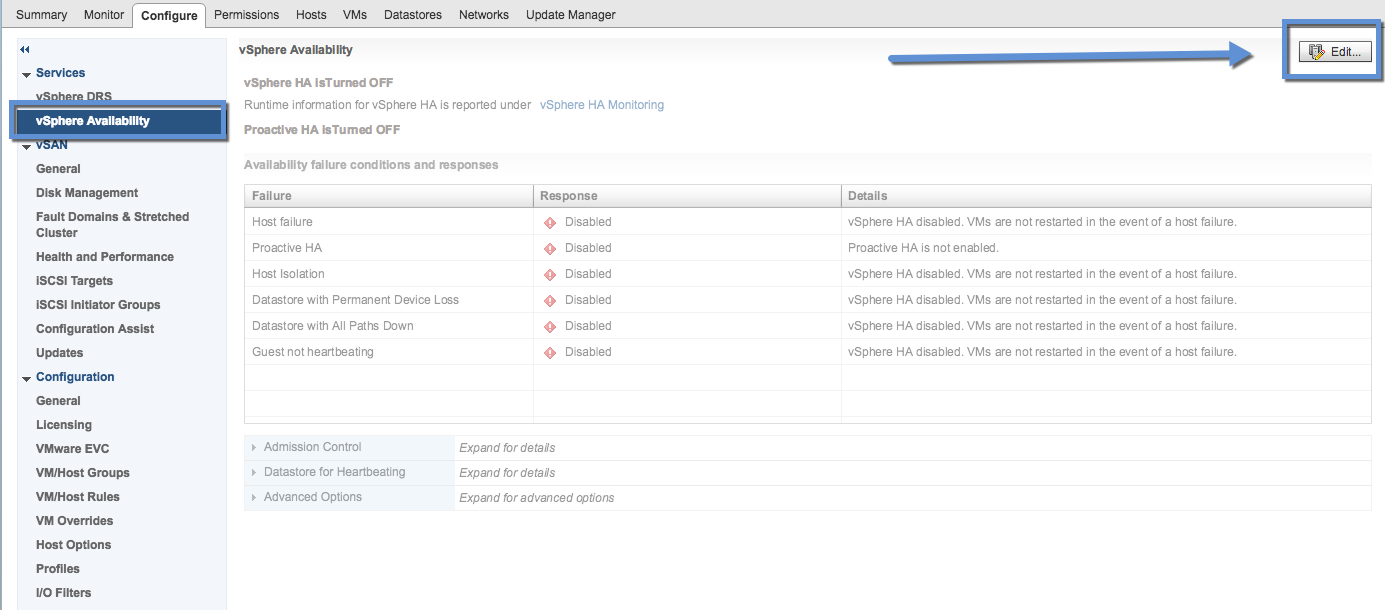
Task: Open I/O Filters in the sidebar
Action: coord(63,593)
